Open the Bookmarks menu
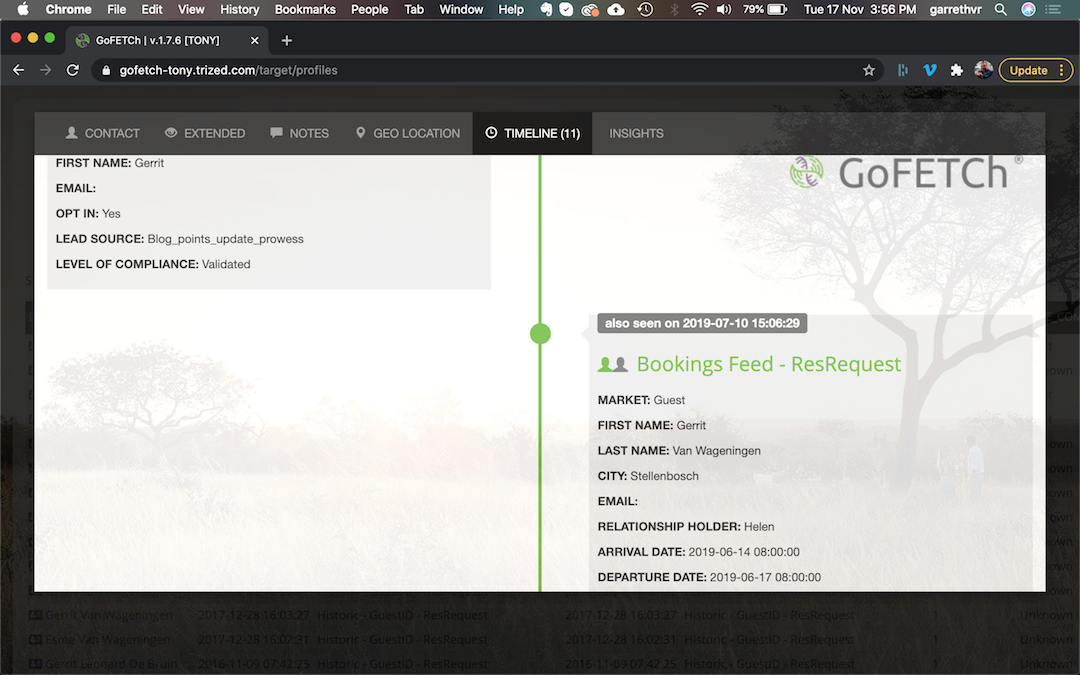This screenshot has width=1080, height=675. click(x=304, y=9)
